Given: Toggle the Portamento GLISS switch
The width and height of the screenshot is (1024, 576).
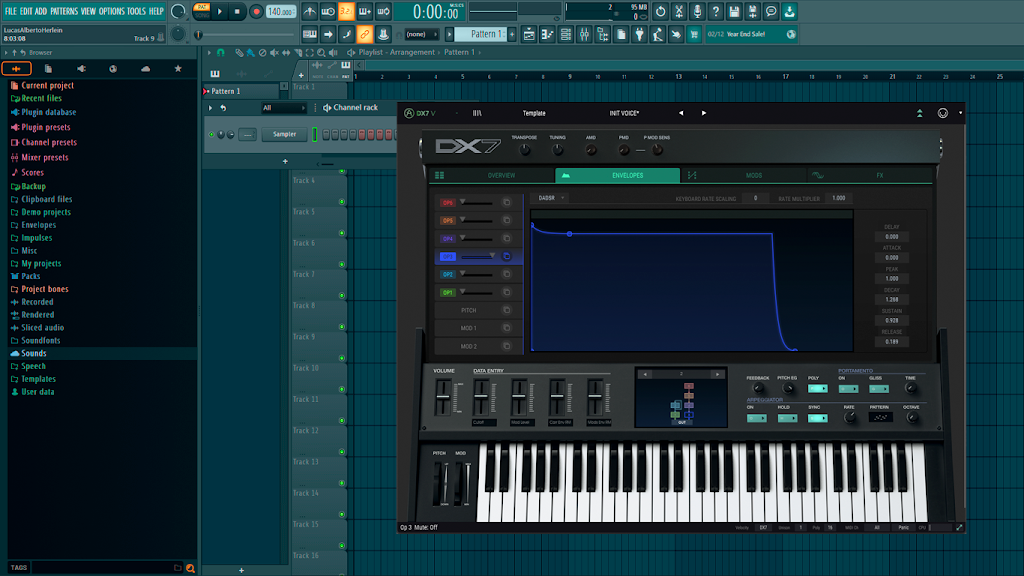Looking at the screenshot, I should click(x=879, y=389).
